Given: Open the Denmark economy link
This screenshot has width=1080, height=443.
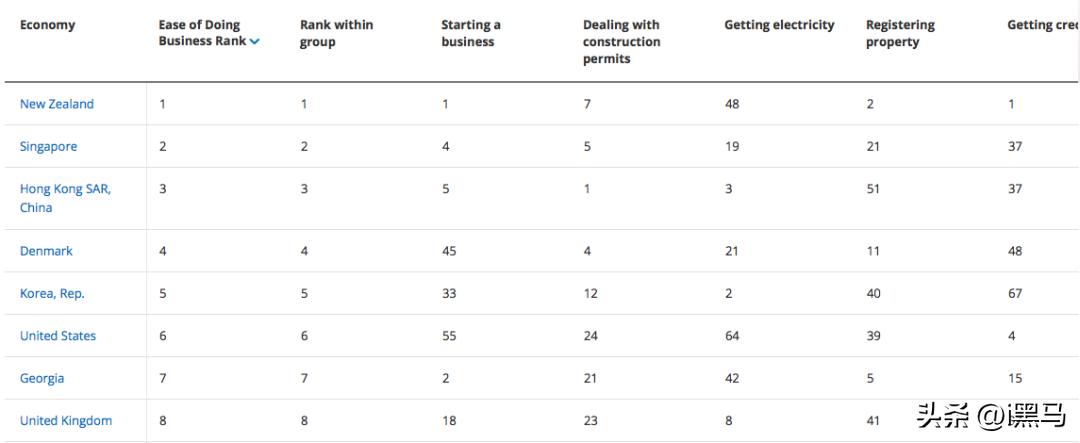Looking at the screenshot, I should point(46,251).
